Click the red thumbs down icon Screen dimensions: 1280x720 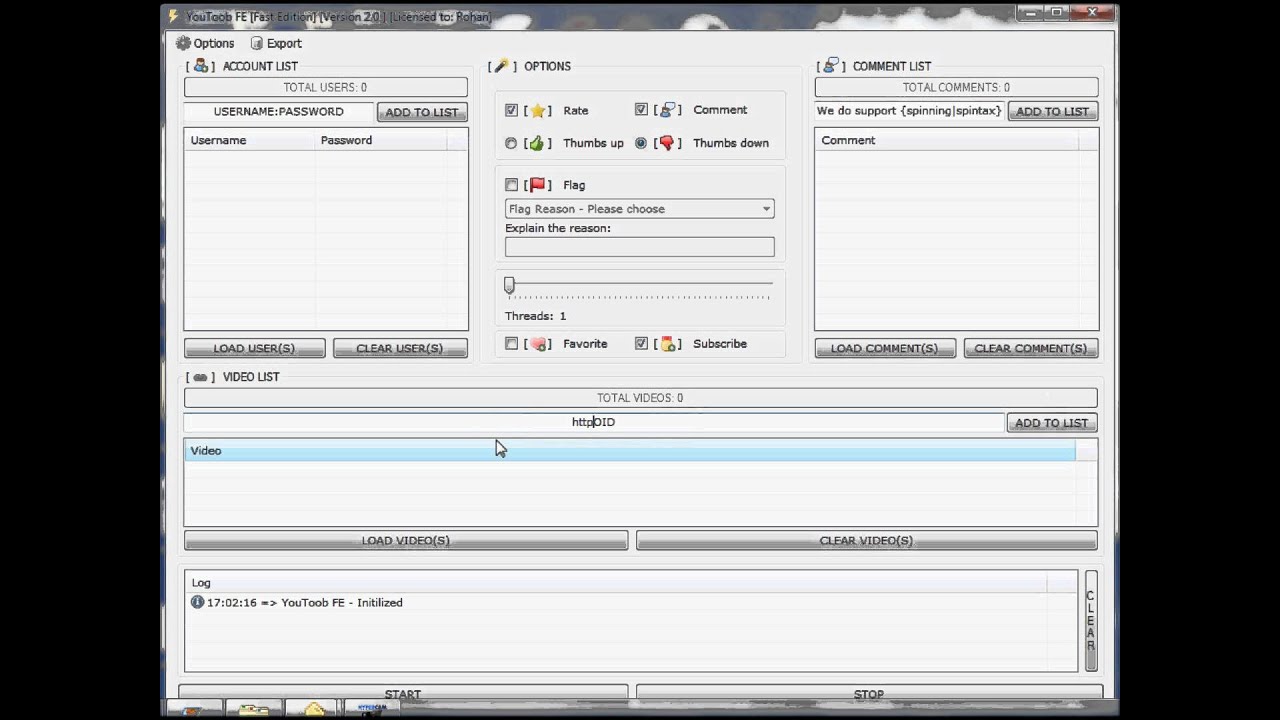(x=667, y=143)
